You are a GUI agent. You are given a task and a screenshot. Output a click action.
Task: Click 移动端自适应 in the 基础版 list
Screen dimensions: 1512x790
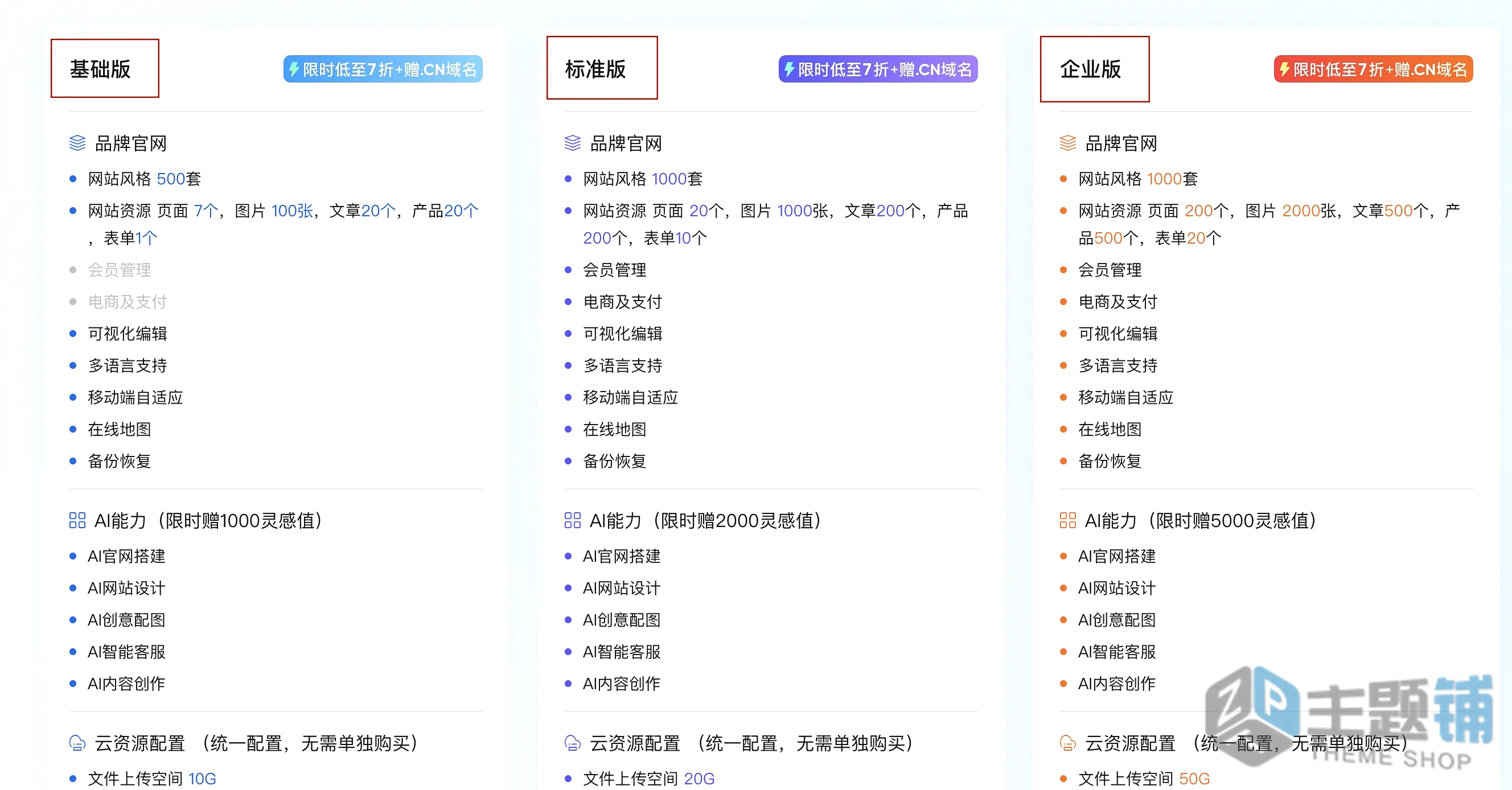(x=135, y=397)
